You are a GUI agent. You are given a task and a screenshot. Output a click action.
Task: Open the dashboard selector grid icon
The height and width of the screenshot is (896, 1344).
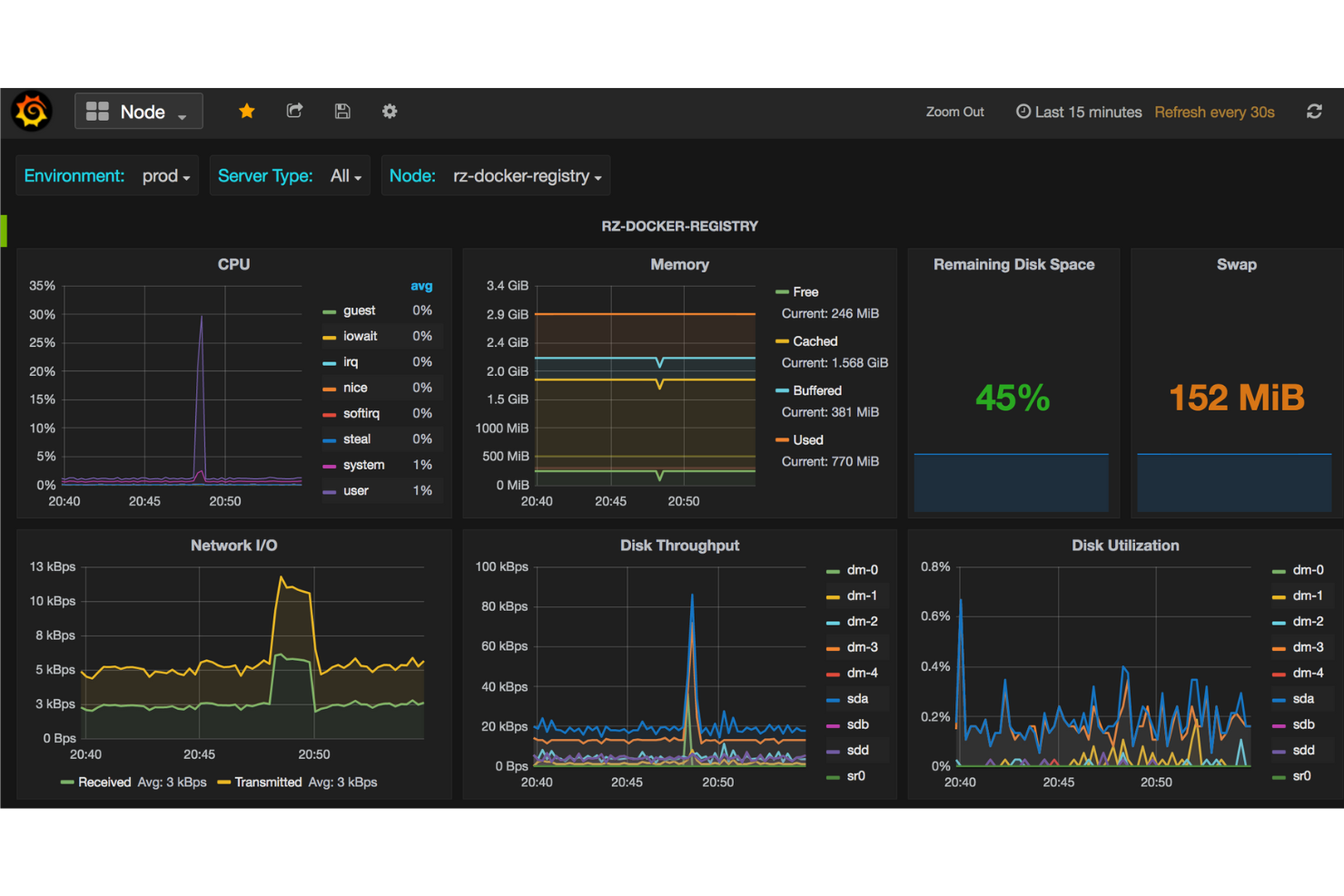(98, 111)
